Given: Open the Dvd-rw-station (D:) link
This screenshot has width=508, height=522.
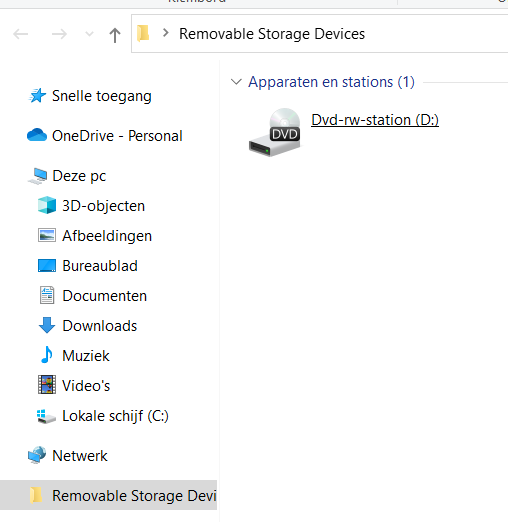Looking at the screenshot, I should pos(375,120).
